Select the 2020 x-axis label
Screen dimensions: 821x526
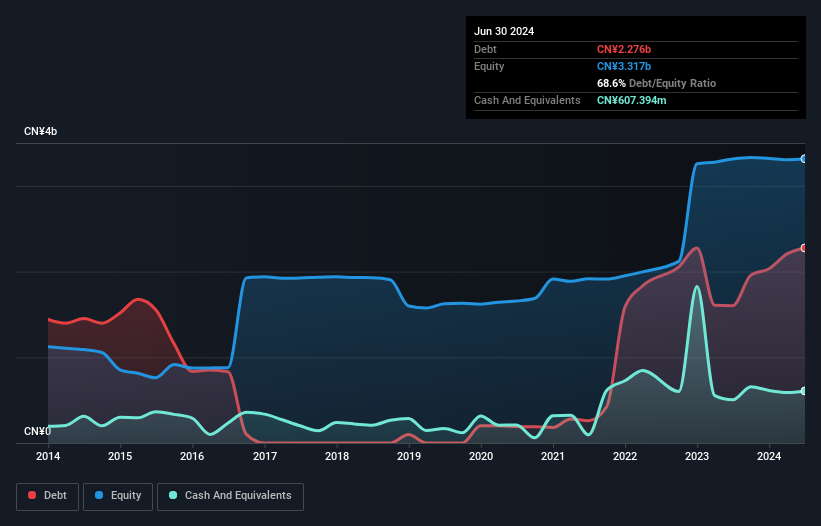pyautogui.click(x=481, y=457)
